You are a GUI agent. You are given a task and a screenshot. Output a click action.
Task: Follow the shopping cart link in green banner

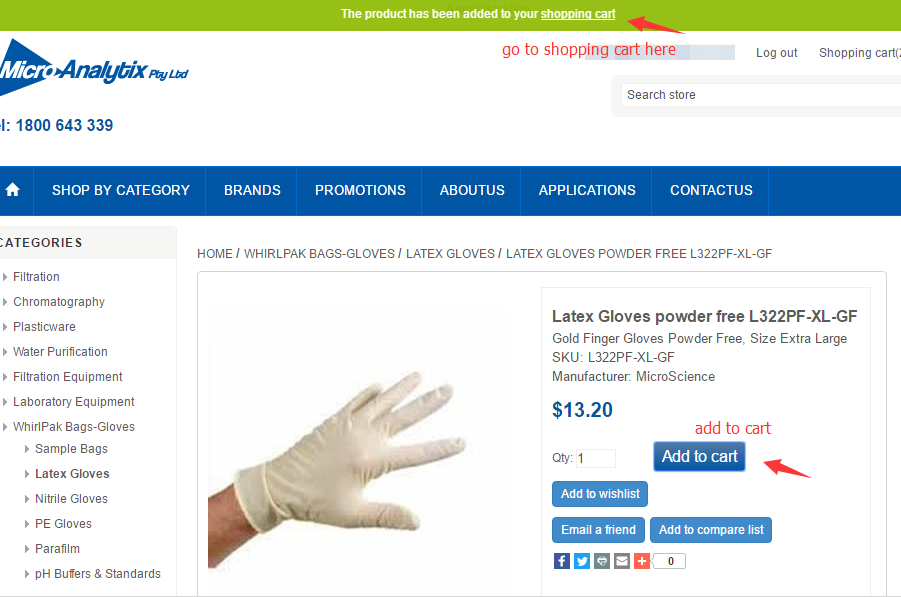[577, 14]
